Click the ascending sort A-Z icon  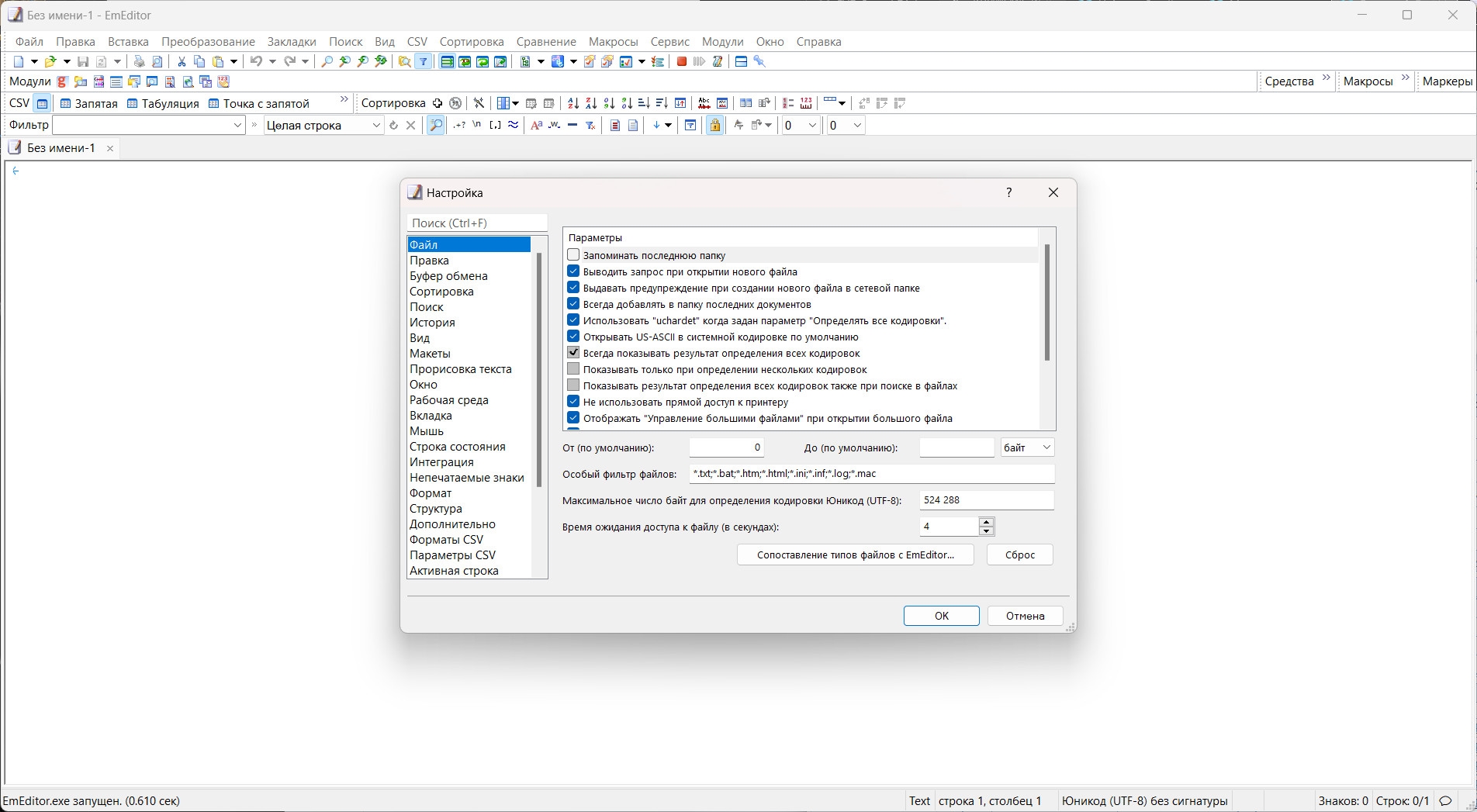click(x=572, y=102)
